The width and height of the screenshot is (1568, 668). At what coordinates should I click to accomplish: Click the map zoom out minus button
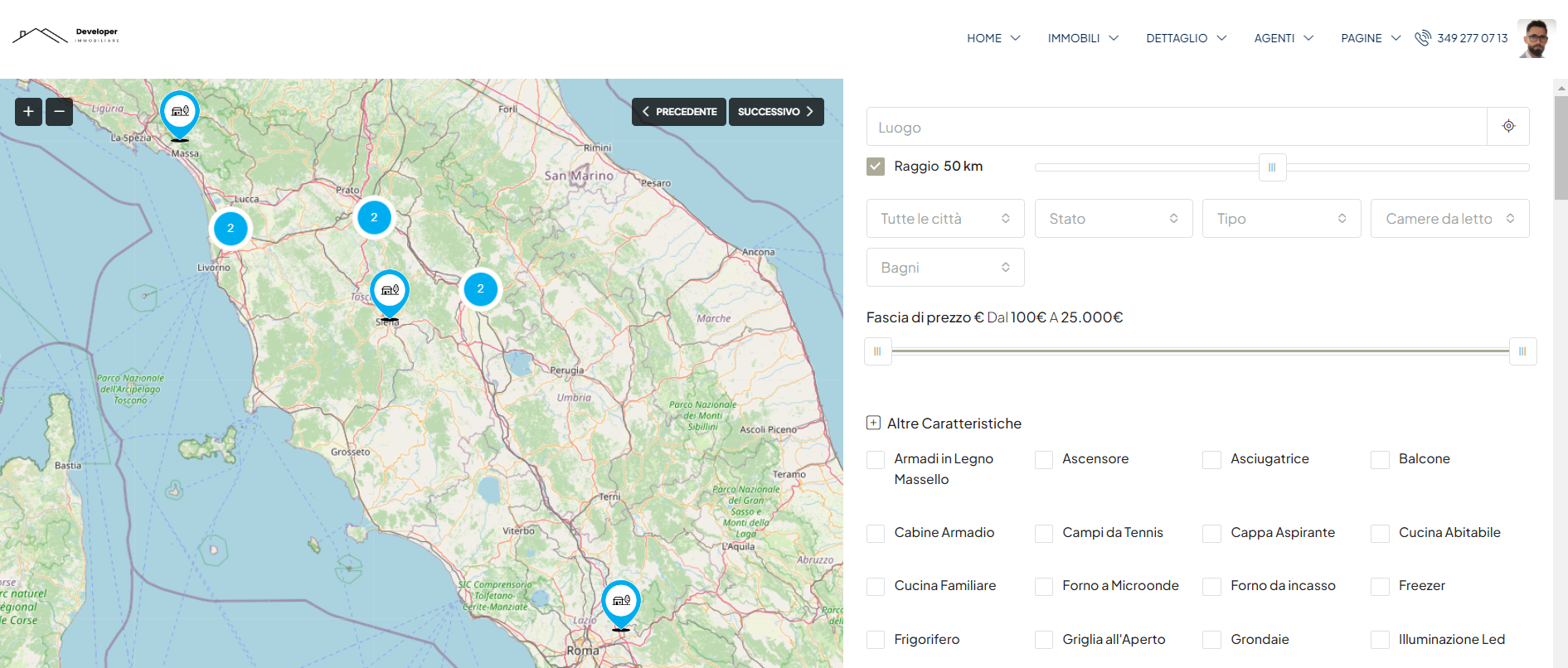[x=60, y=111]
